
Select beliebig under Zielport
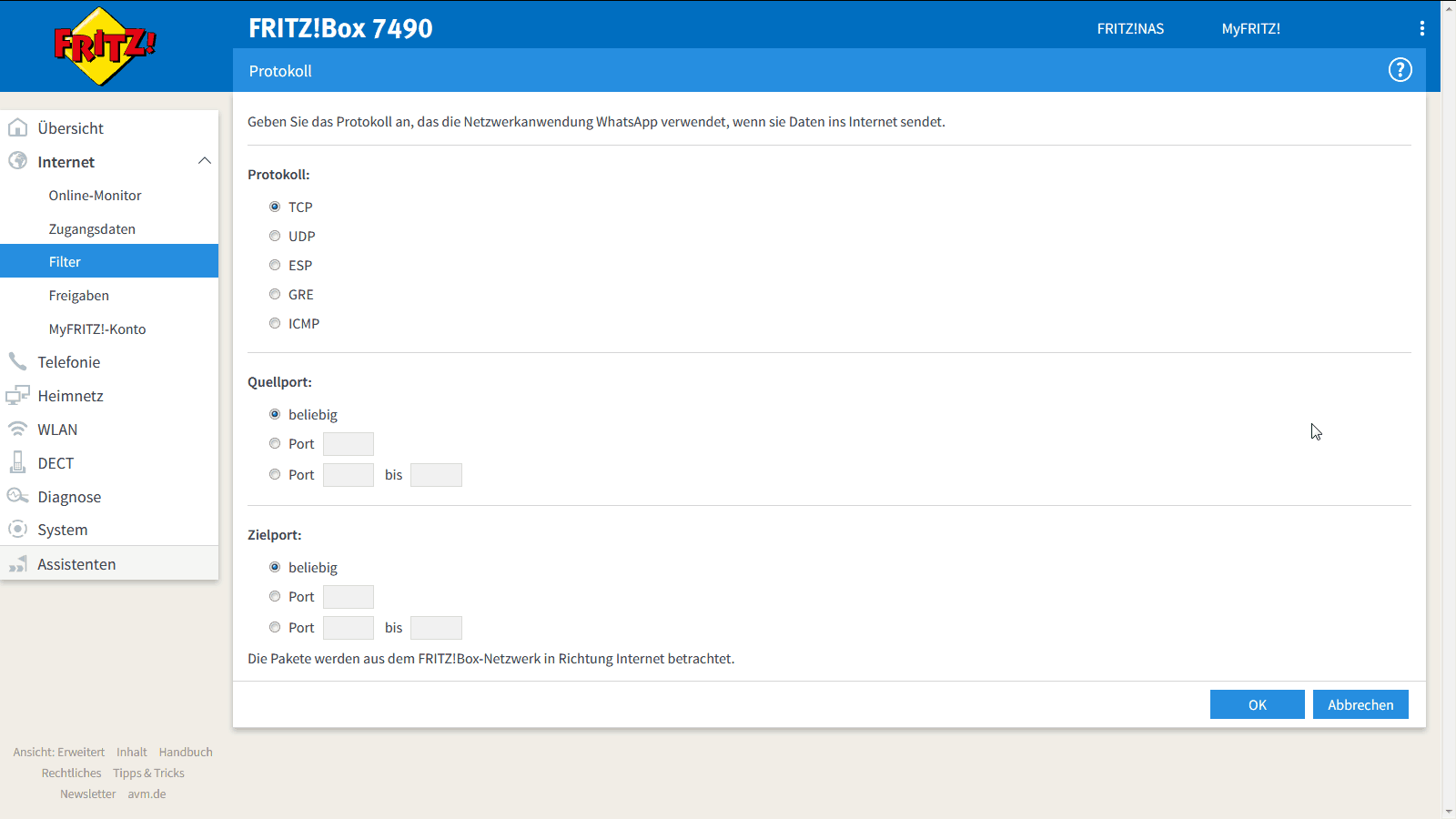275,567
